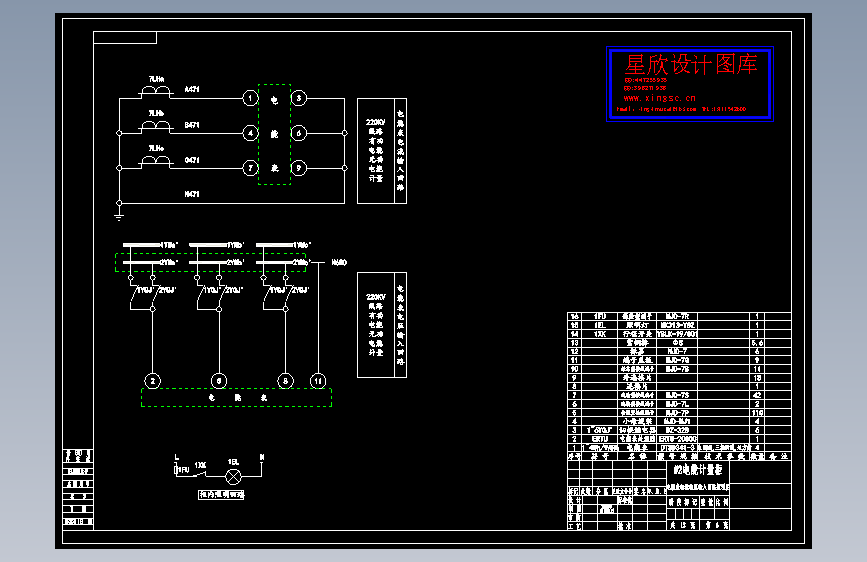Click the green dashed meter box lower label
867x562 pixels.
(237, 398)
